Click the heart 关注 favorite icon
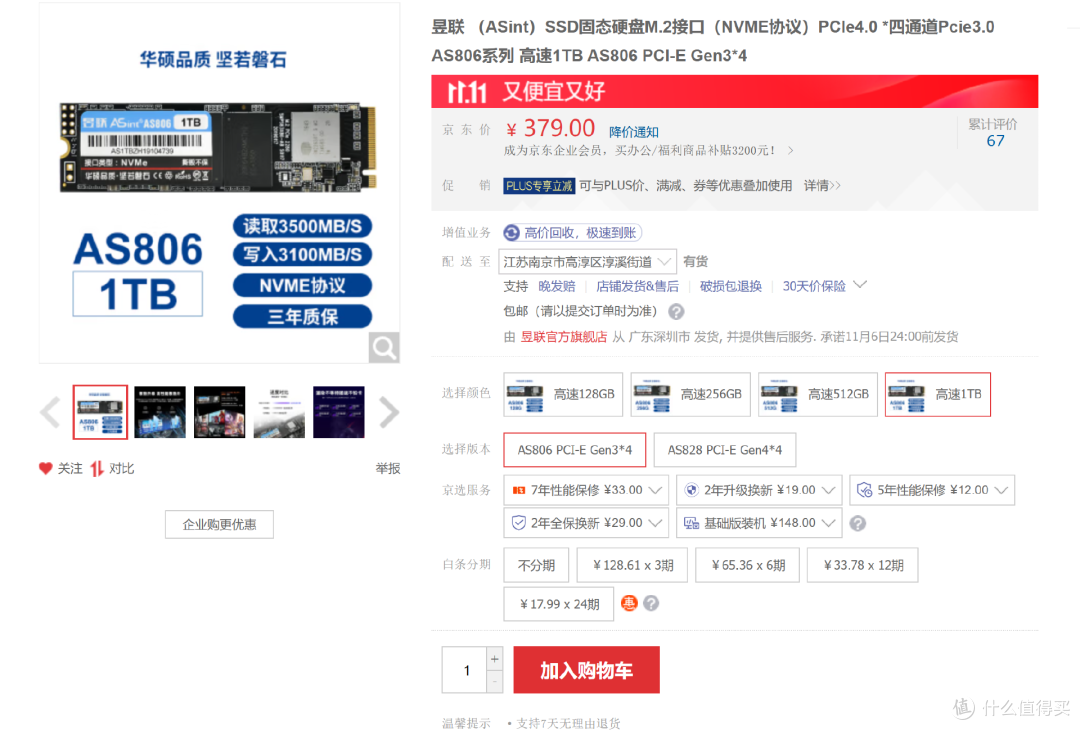Screen dimensions: 1080x730 45,468
